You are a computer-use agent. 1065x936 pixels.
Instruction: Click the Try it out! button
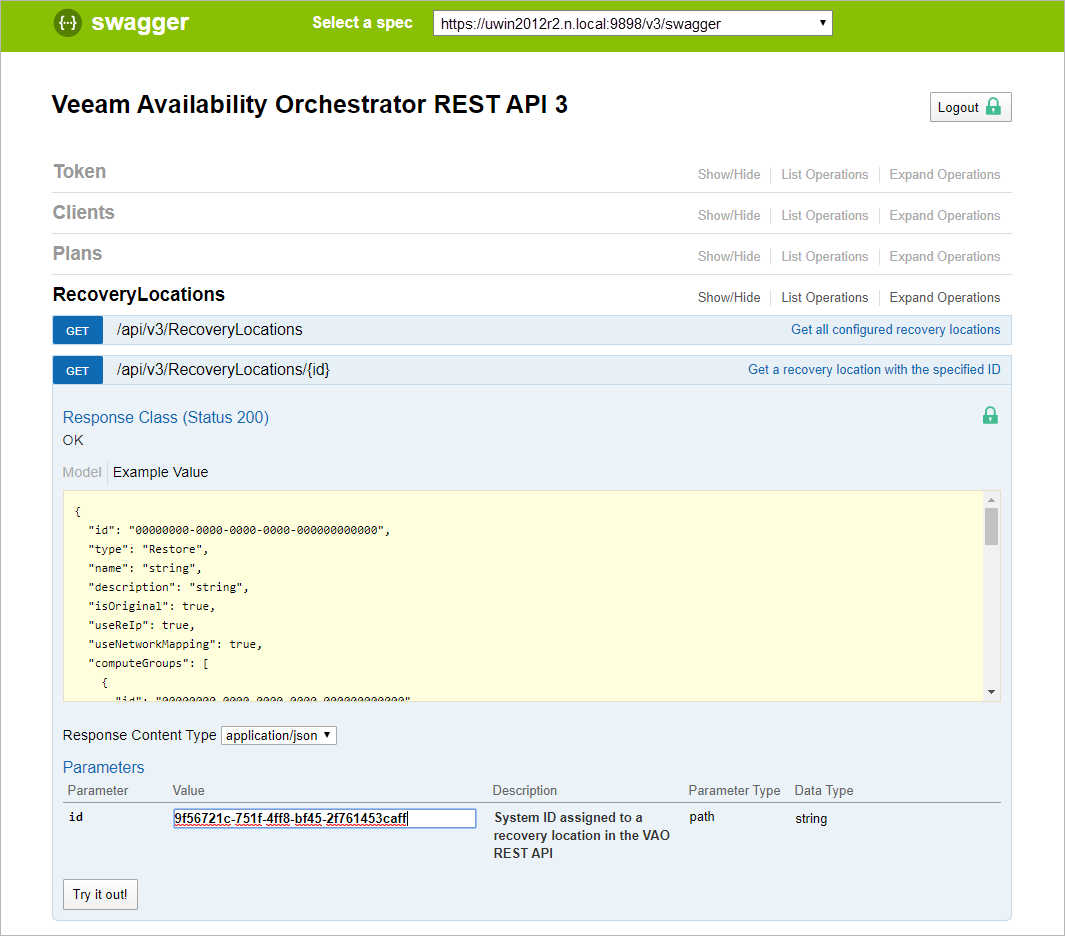(x=101, y=895)
